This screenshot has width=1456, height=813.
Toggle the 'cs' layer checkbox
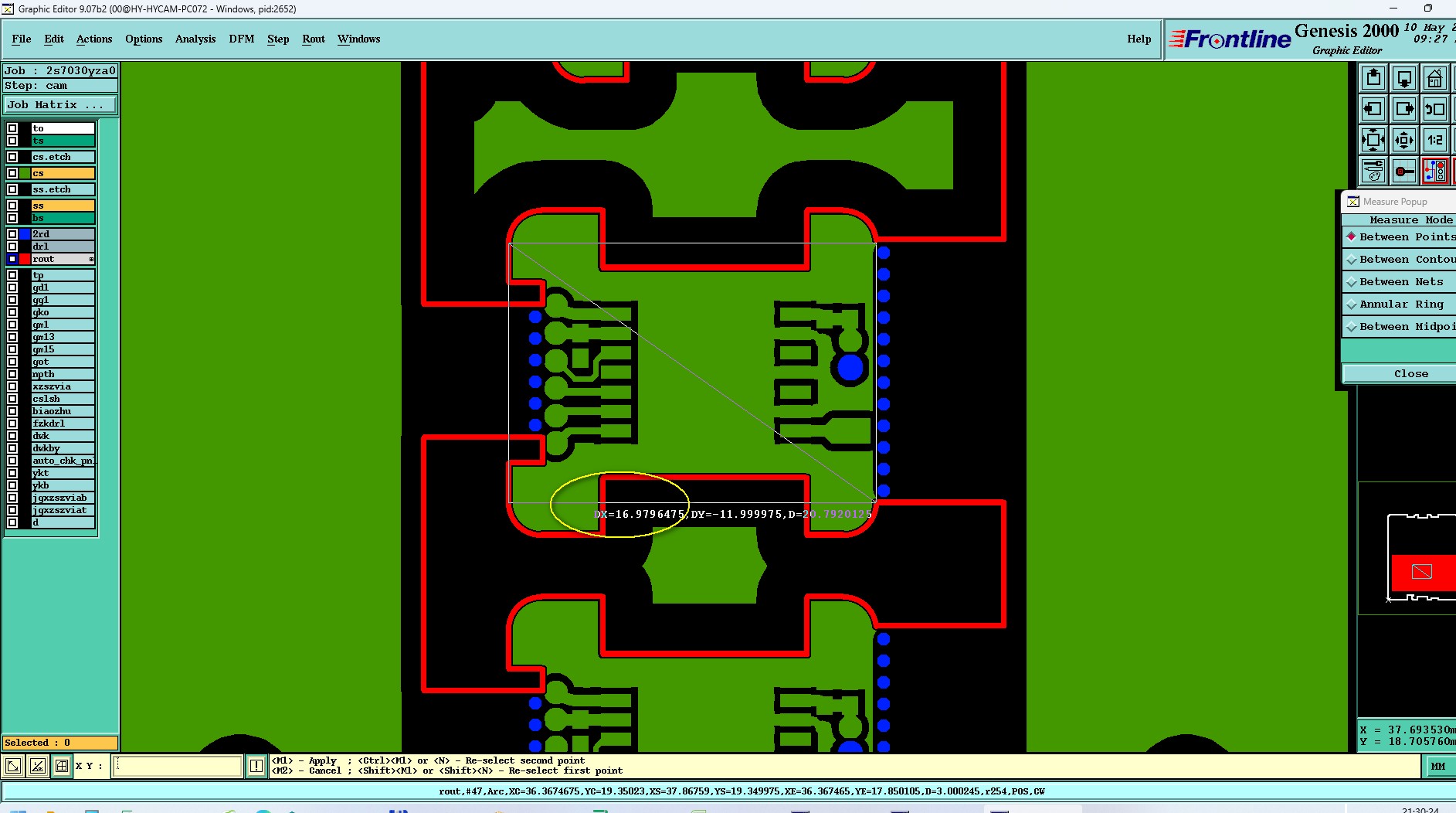point(12,173)
